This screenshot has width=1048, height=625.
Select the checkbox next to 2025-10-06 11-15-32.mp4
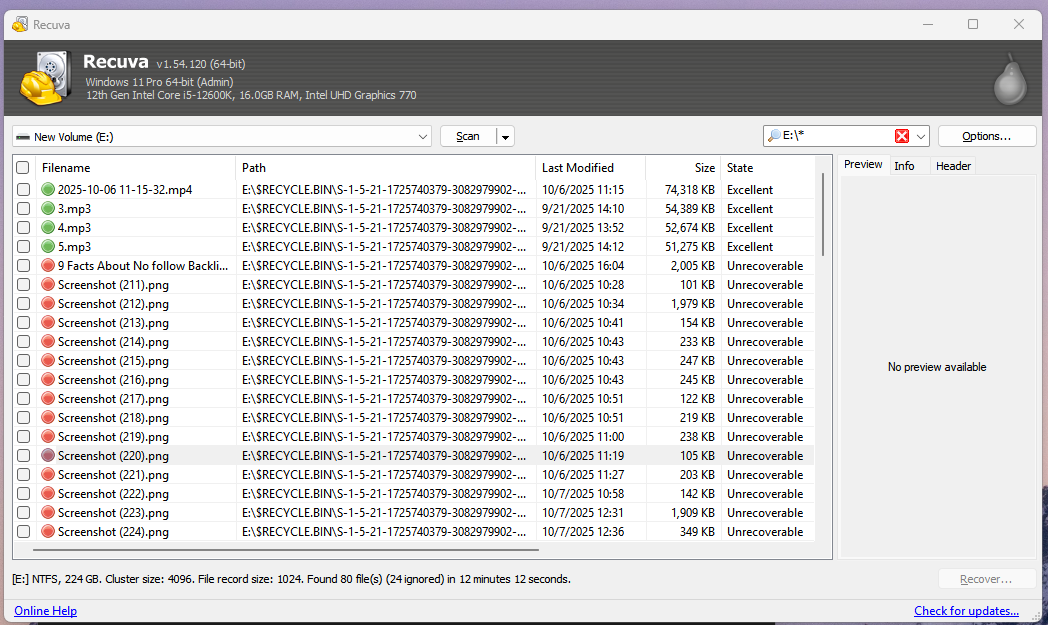point(22,189)
